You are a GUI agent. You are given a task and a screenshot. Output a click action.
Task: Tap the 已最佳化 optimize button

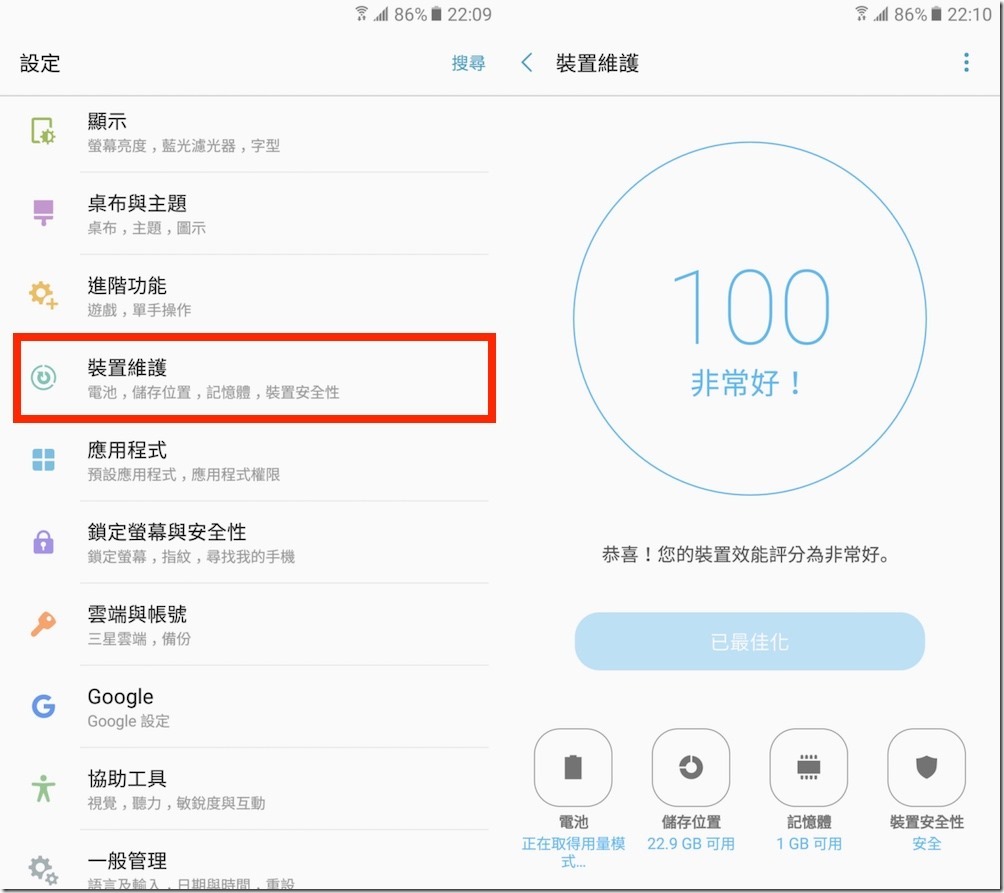click(750, 641)
